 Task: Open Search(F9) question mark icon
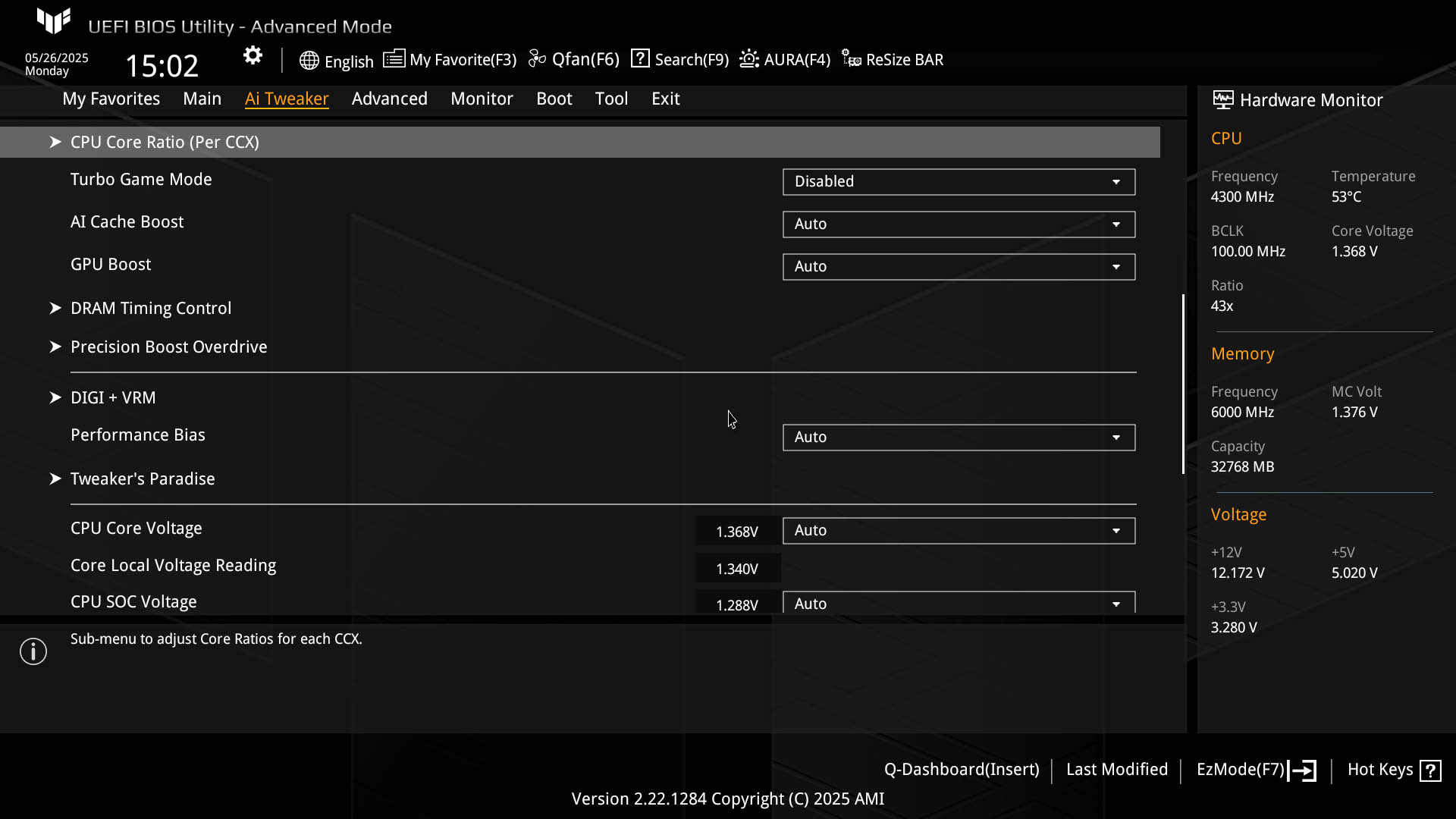[x=640, y=58]
